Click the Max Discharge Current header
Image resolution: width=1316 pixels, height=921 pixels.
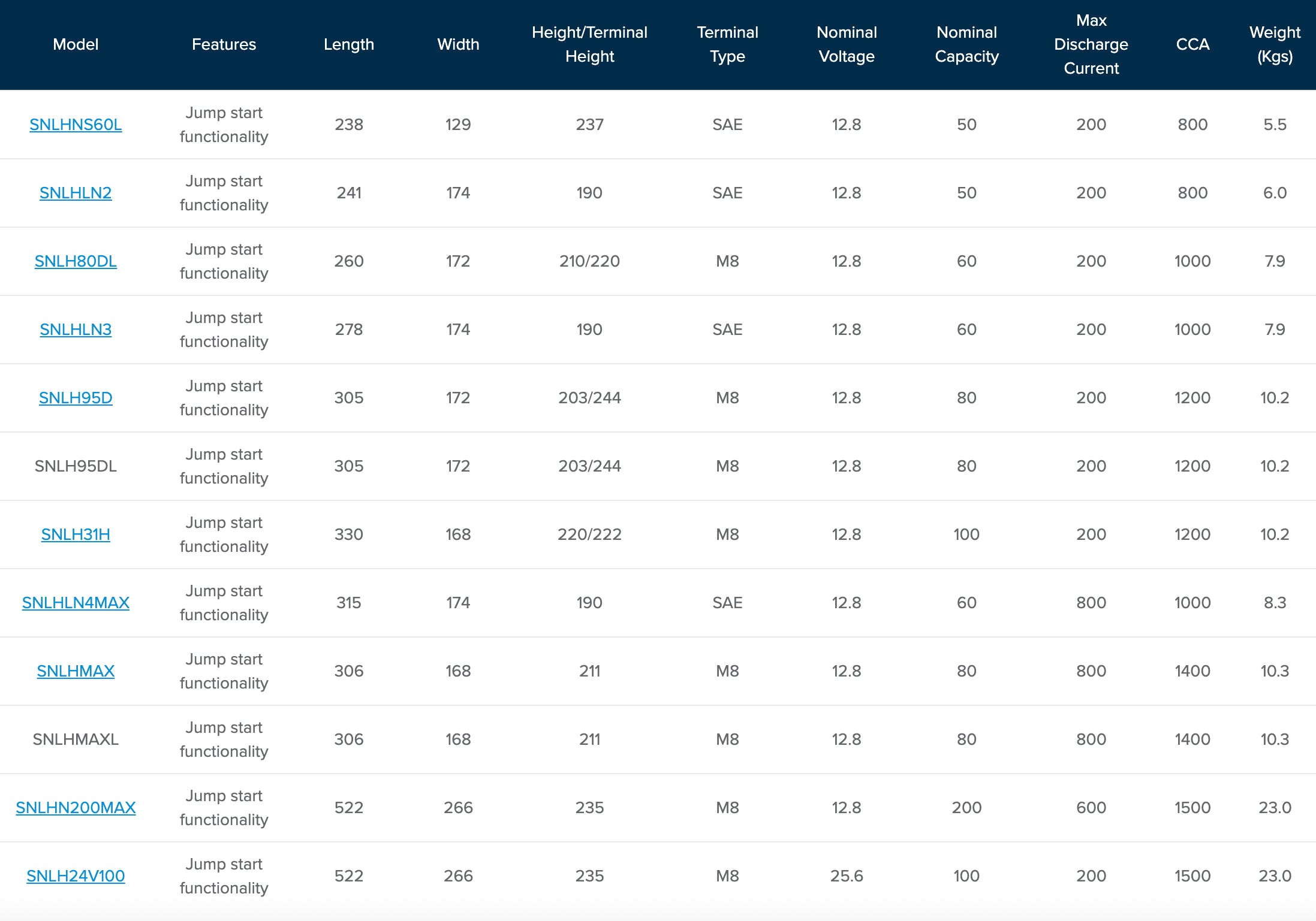pos(1091,44)
